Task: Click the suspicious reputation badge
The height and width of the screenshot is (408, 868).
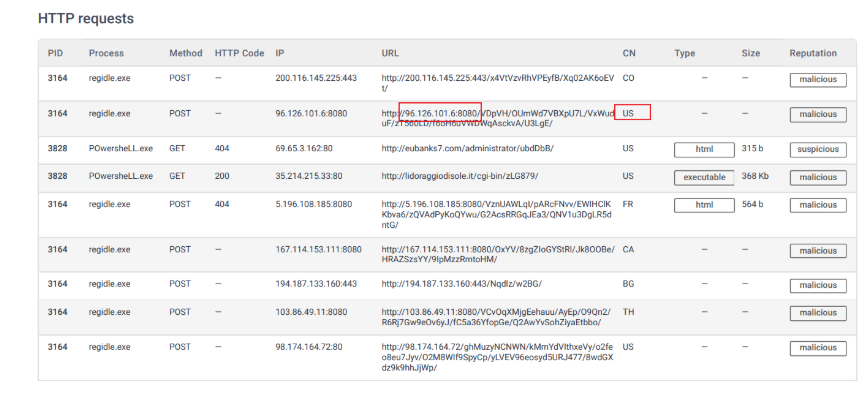Action: pos(817,149)
